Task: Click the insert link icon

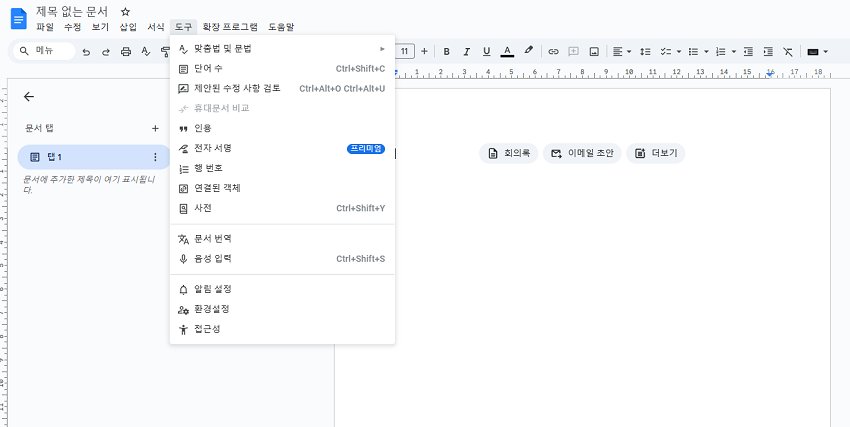Action: coord(553,51)
